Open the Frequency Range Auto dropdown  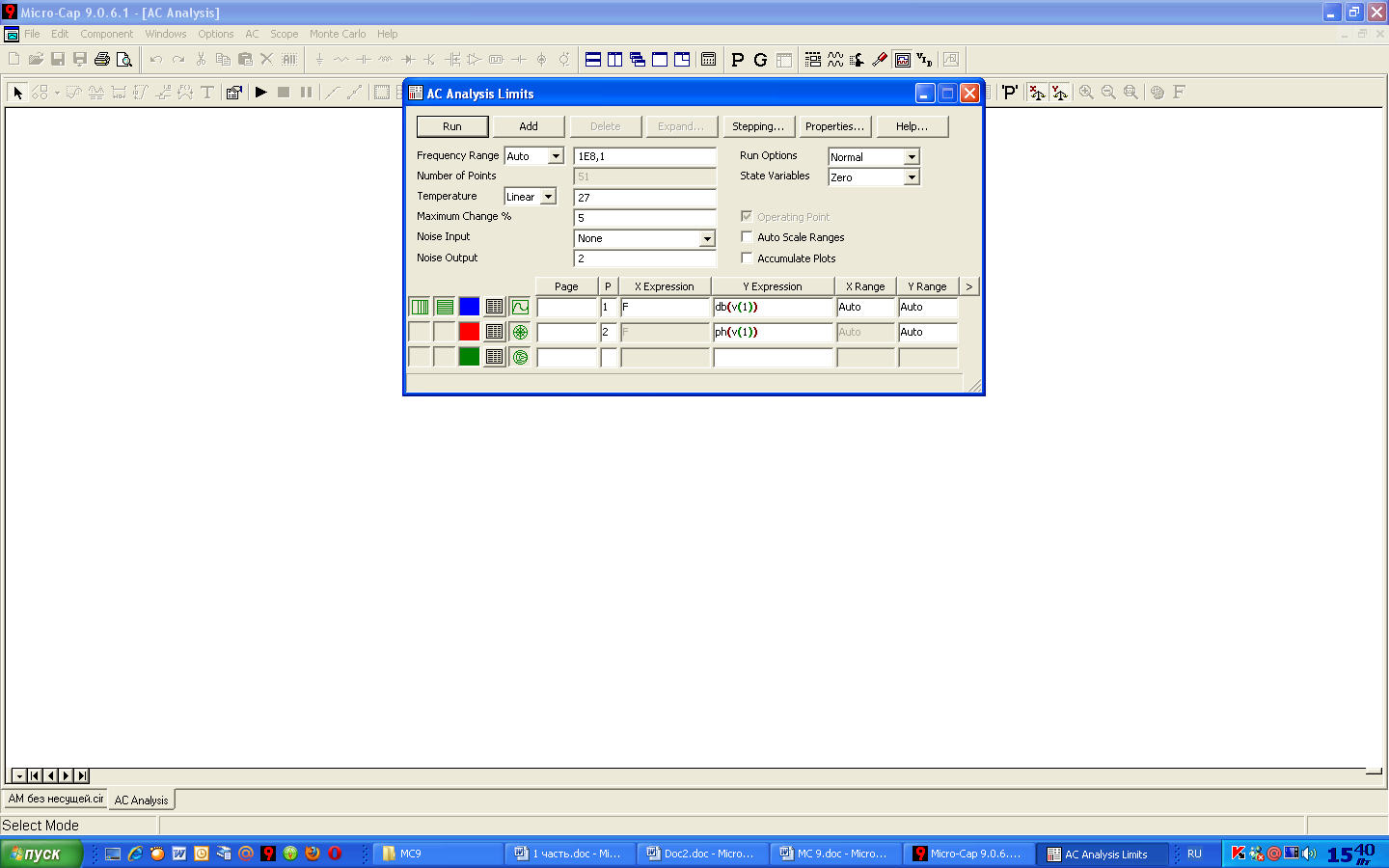(x=556, y=156)
